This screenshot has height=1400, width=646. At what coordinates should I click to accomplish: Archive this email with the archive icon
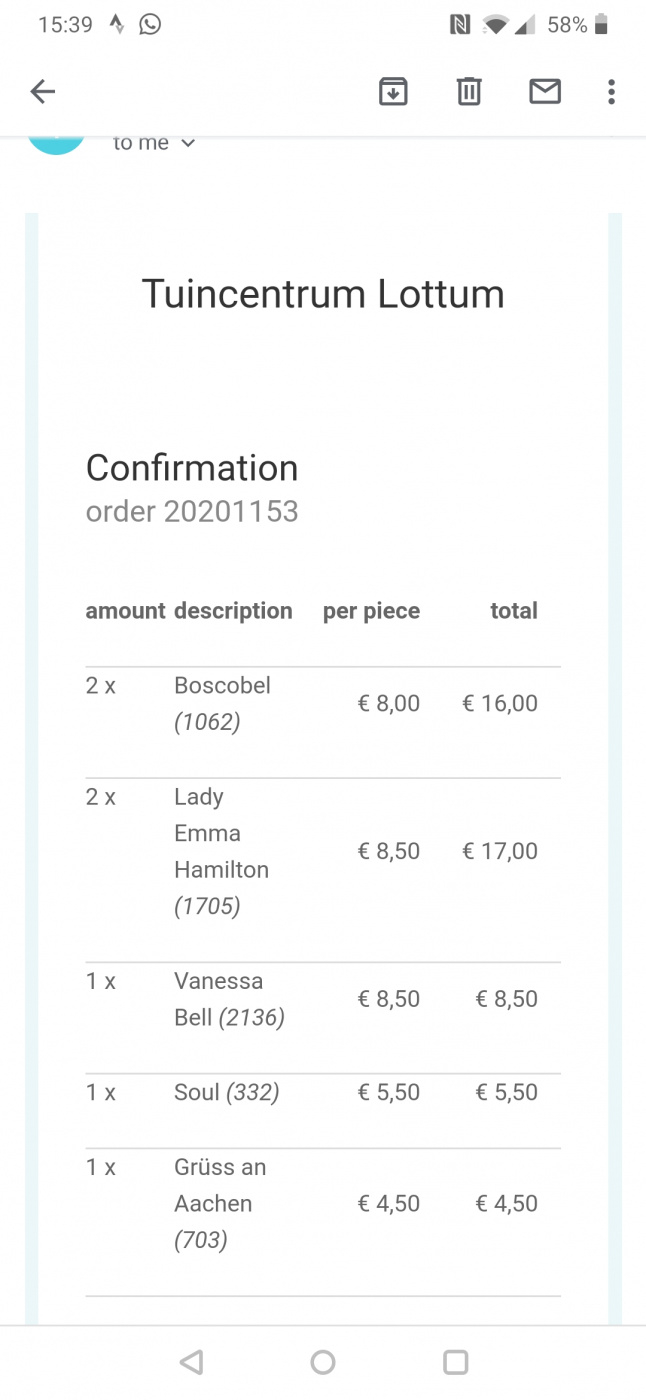[x=393, y=92]
